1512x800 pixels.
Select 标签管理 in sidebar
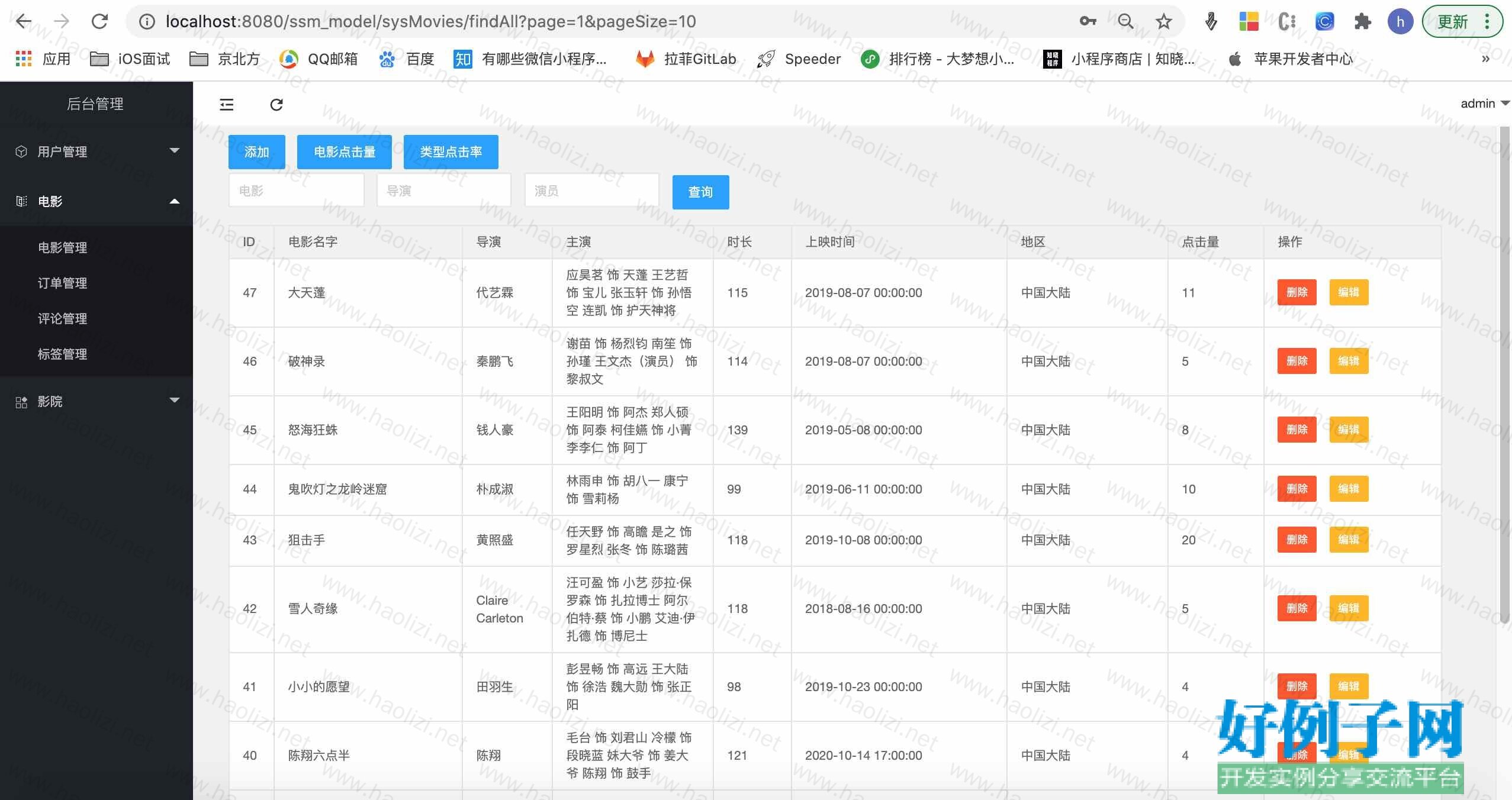coord(63,354)
